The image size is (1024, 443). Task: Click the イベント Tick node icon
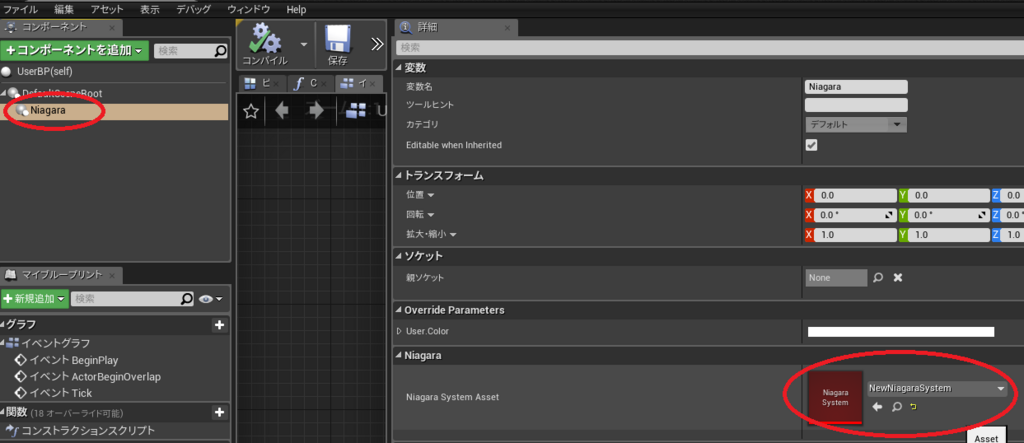pos(20,393)
